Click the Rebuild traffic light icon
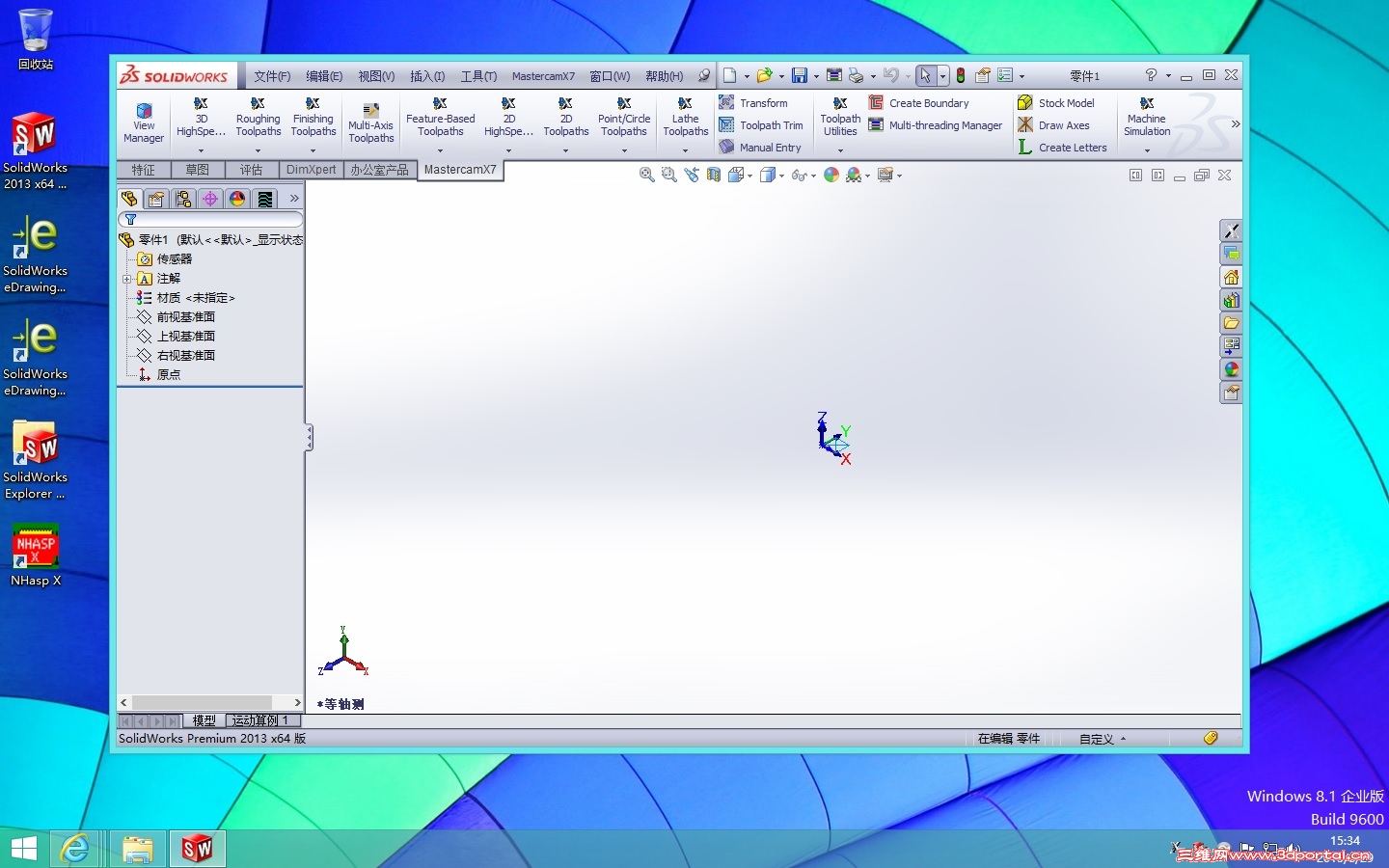1389x868 pixels. point(961,75)
